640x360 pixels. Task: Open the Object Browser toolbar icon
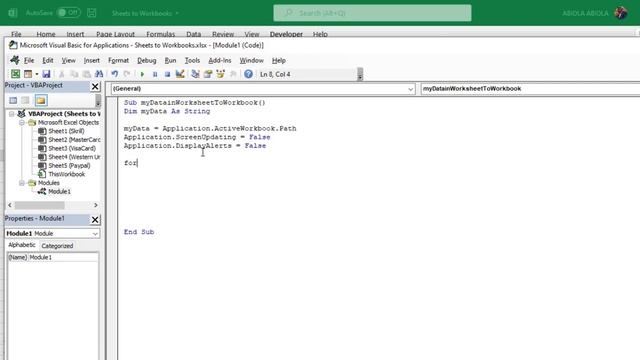pyautogui.click(x=221, y=74)
